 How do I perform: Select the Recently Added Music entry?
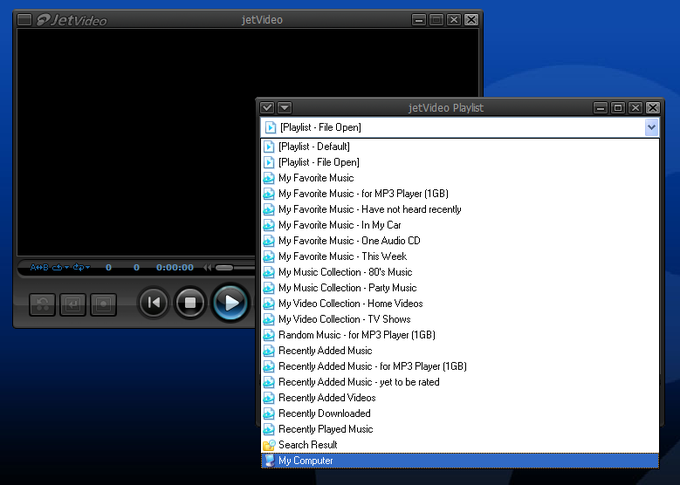point(460,351)
